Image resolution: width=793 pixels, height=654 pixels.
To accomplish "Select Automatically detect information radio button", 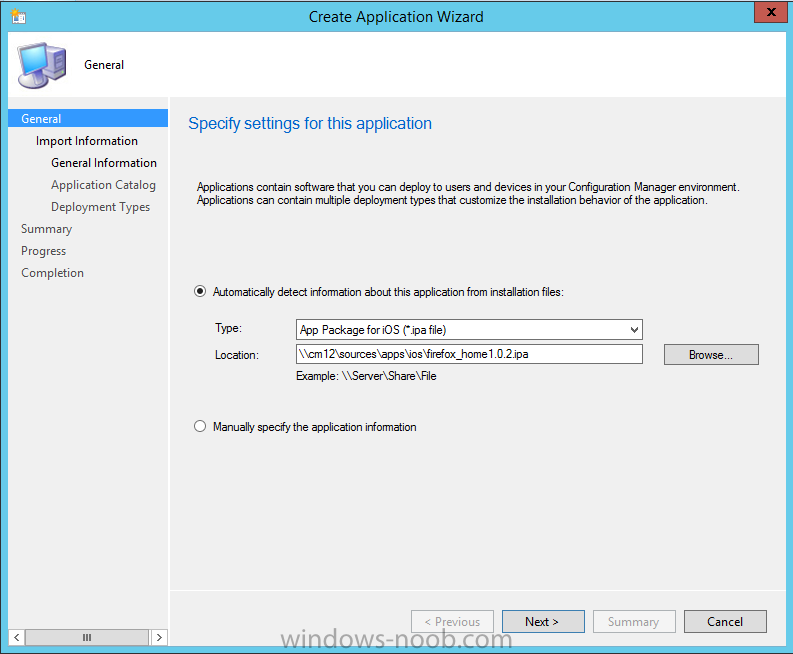I will (x=200, y=291).
